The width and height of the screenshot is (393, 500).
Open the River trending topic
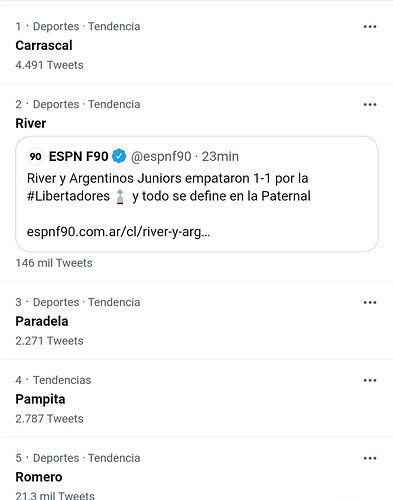[x=31, y=123]
